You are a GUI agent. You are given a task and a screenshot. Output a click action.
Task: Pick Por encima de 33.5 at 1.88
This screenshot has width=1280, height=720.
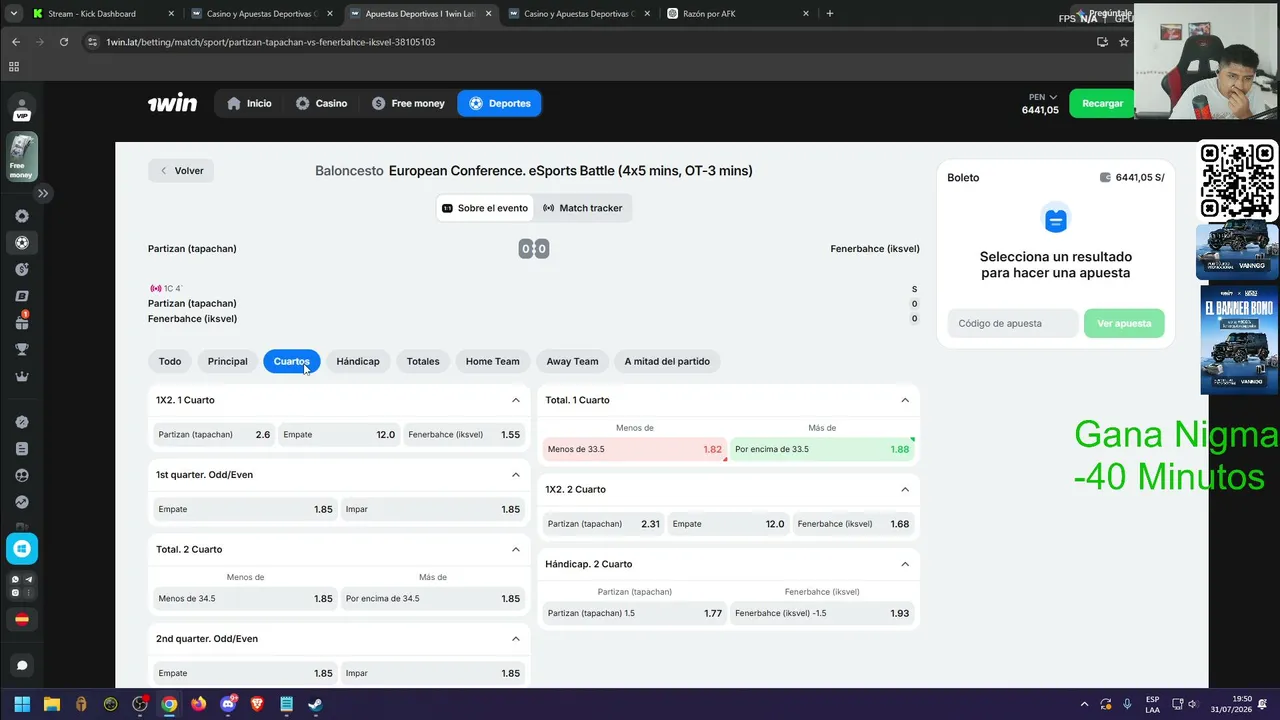point(822,449)
